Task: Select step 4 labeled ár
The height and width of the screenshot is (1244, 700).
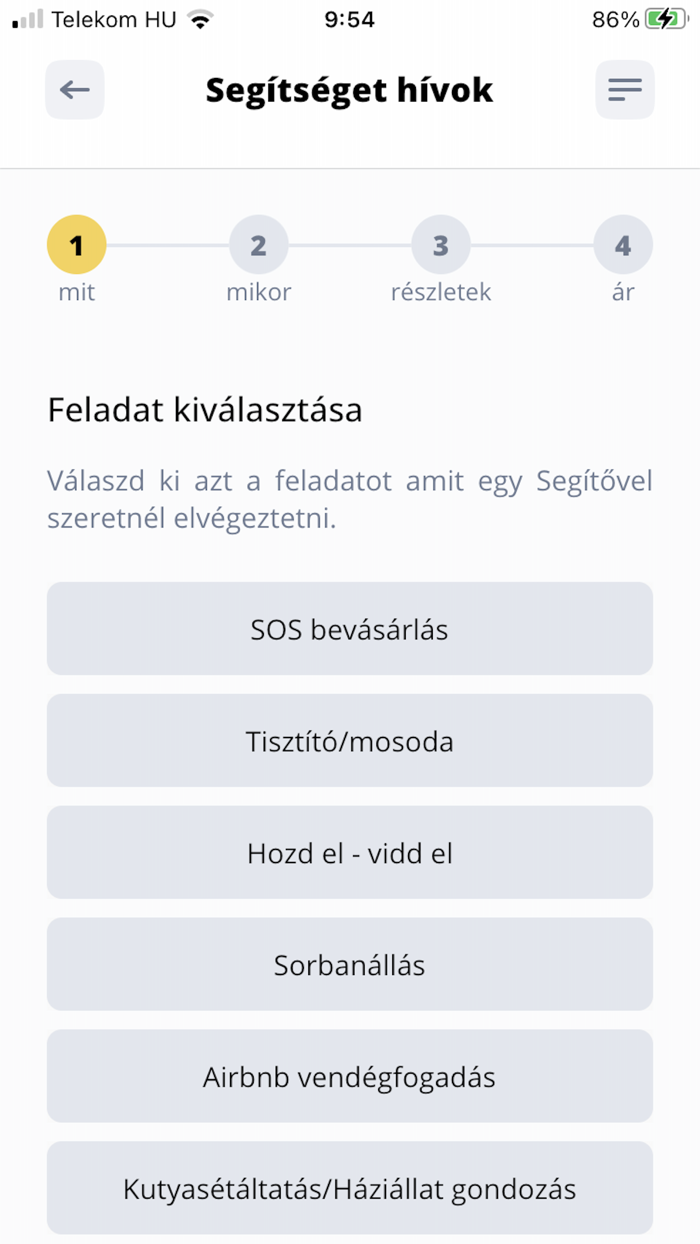Action: 624,244
